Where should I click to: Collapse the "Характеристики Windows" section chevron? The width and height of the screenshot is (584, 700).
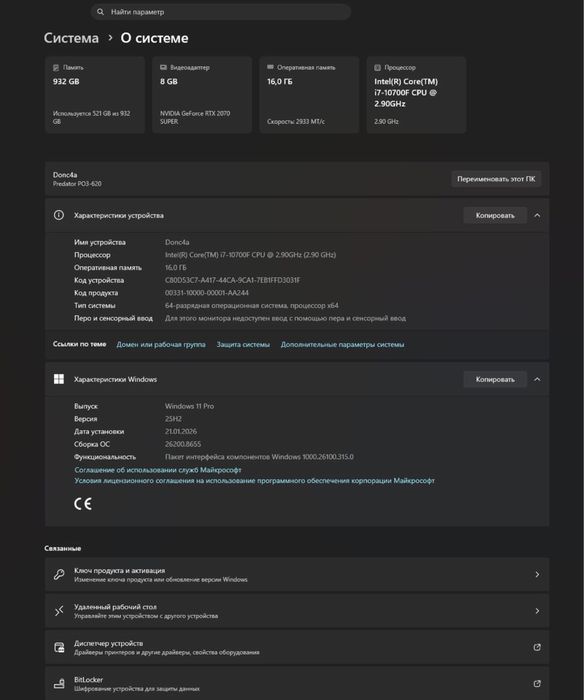click(x=537, y=379)
